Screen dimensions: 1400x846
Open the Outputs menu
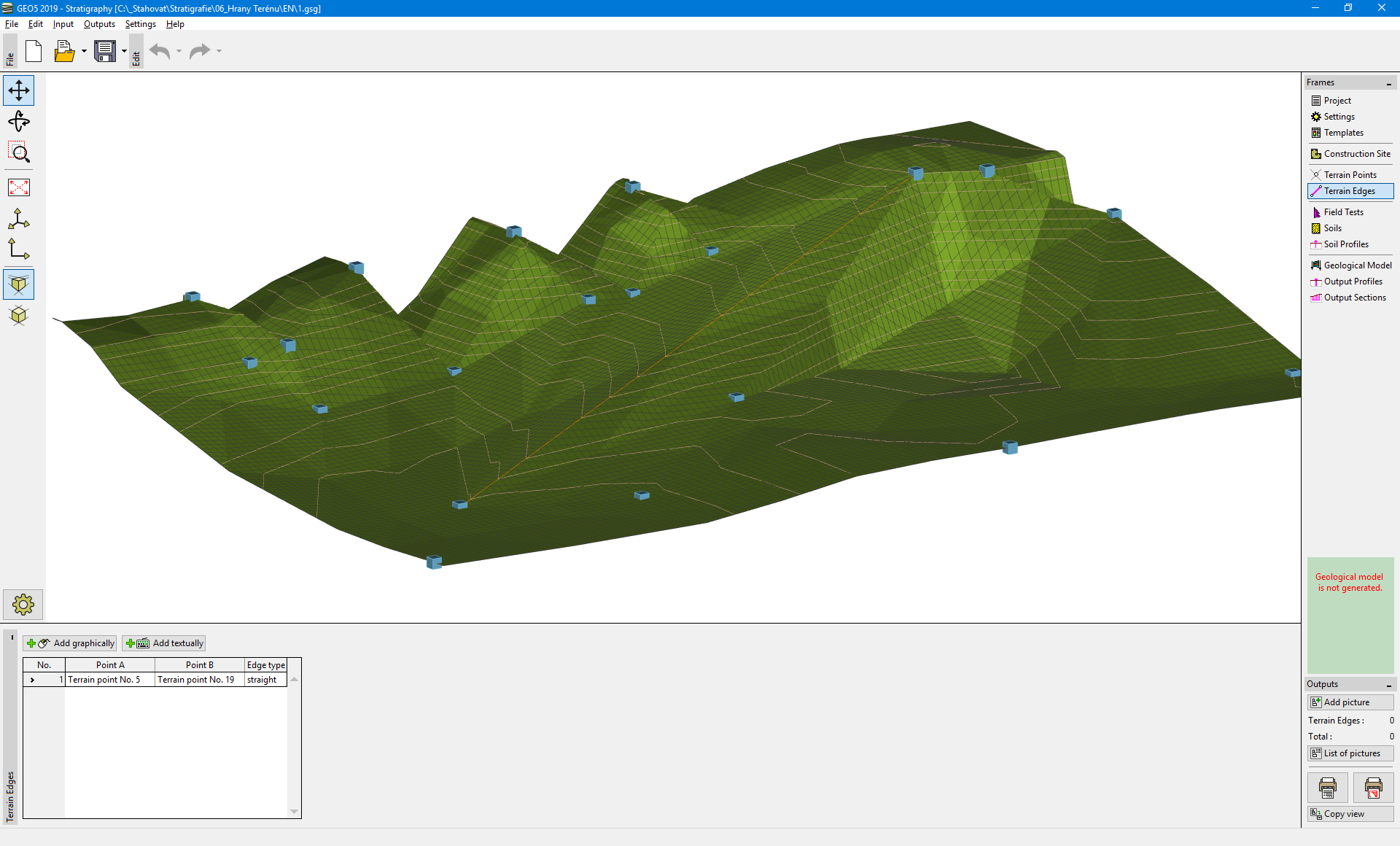pos(99,24)
